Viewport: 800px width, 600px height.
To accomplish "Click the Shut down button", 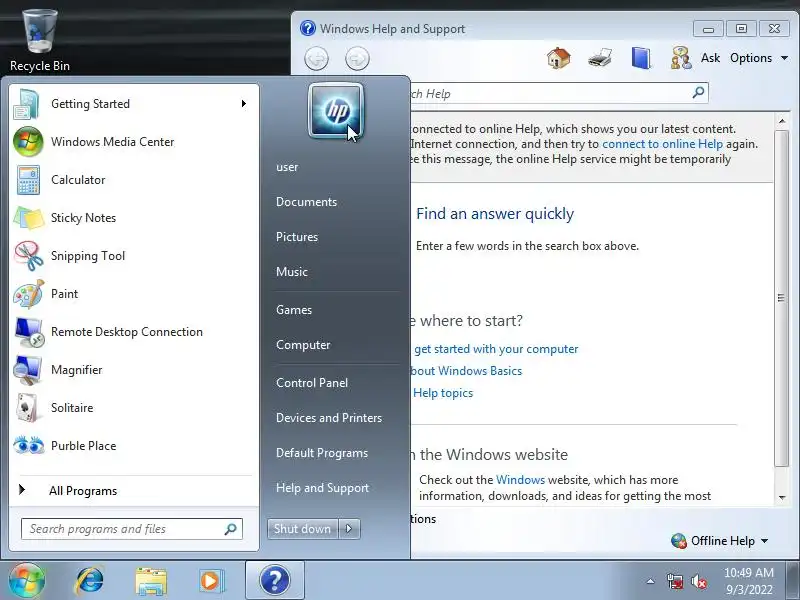I will [x=303, y=529].
